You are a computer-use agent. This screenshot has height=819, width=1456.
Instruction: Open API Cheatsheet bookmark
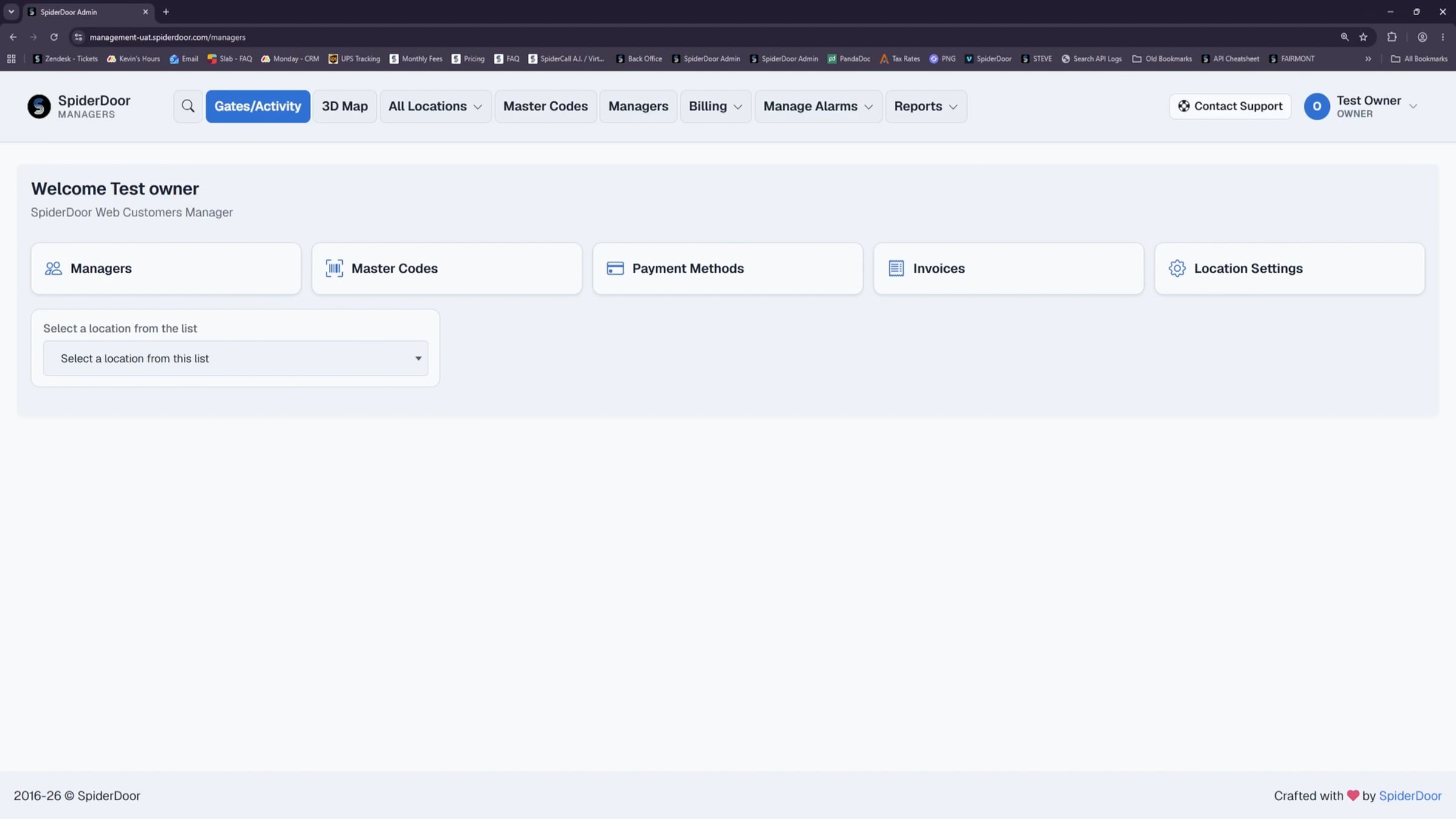1230,59
